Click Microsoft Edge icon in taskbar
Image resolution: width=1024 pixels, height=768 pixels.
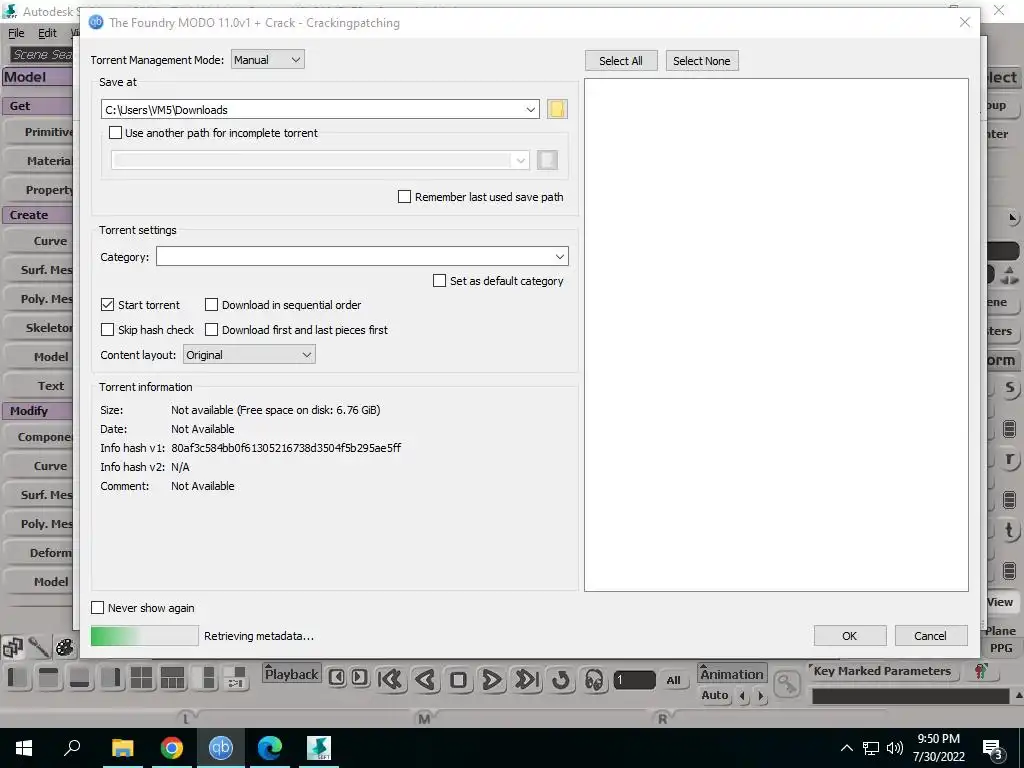pyautogui.click(x=270, y=748)
